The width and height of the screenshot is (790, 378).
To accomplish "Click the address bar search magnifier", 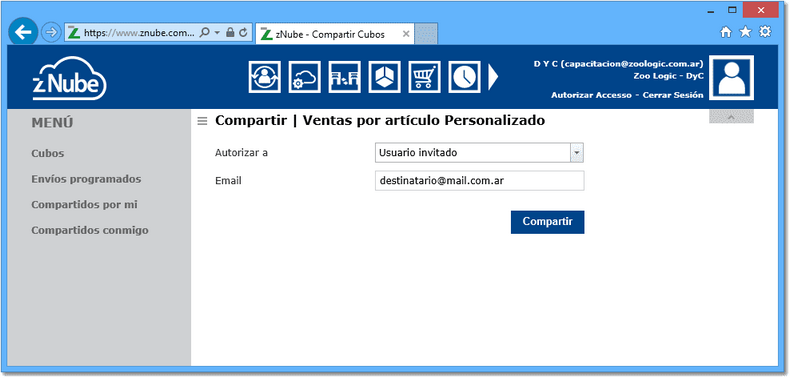I will (204, 33).
